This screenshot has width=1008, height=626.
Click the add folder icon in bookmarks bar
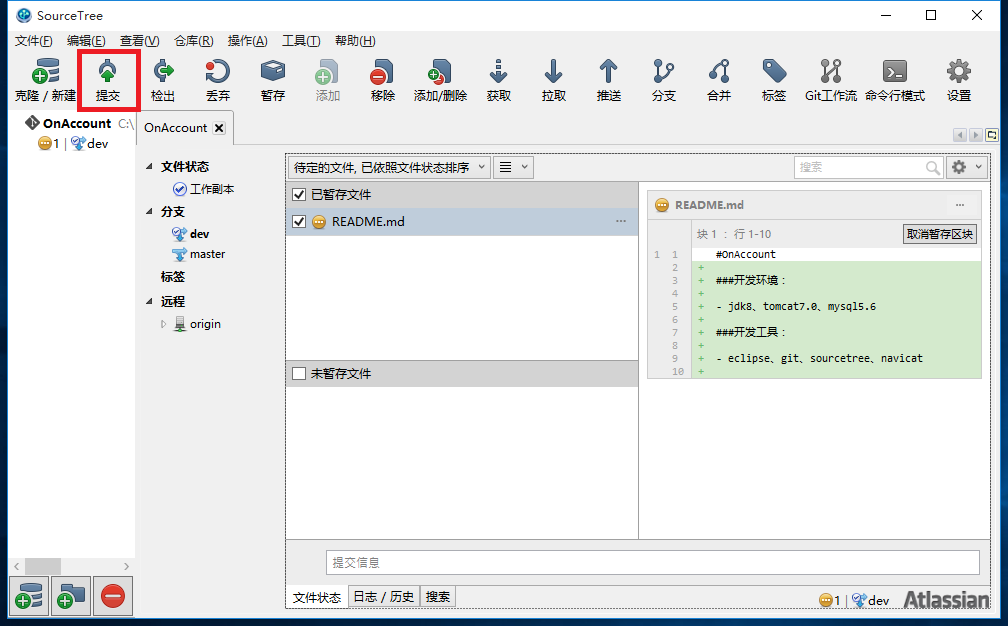[71, 596]
